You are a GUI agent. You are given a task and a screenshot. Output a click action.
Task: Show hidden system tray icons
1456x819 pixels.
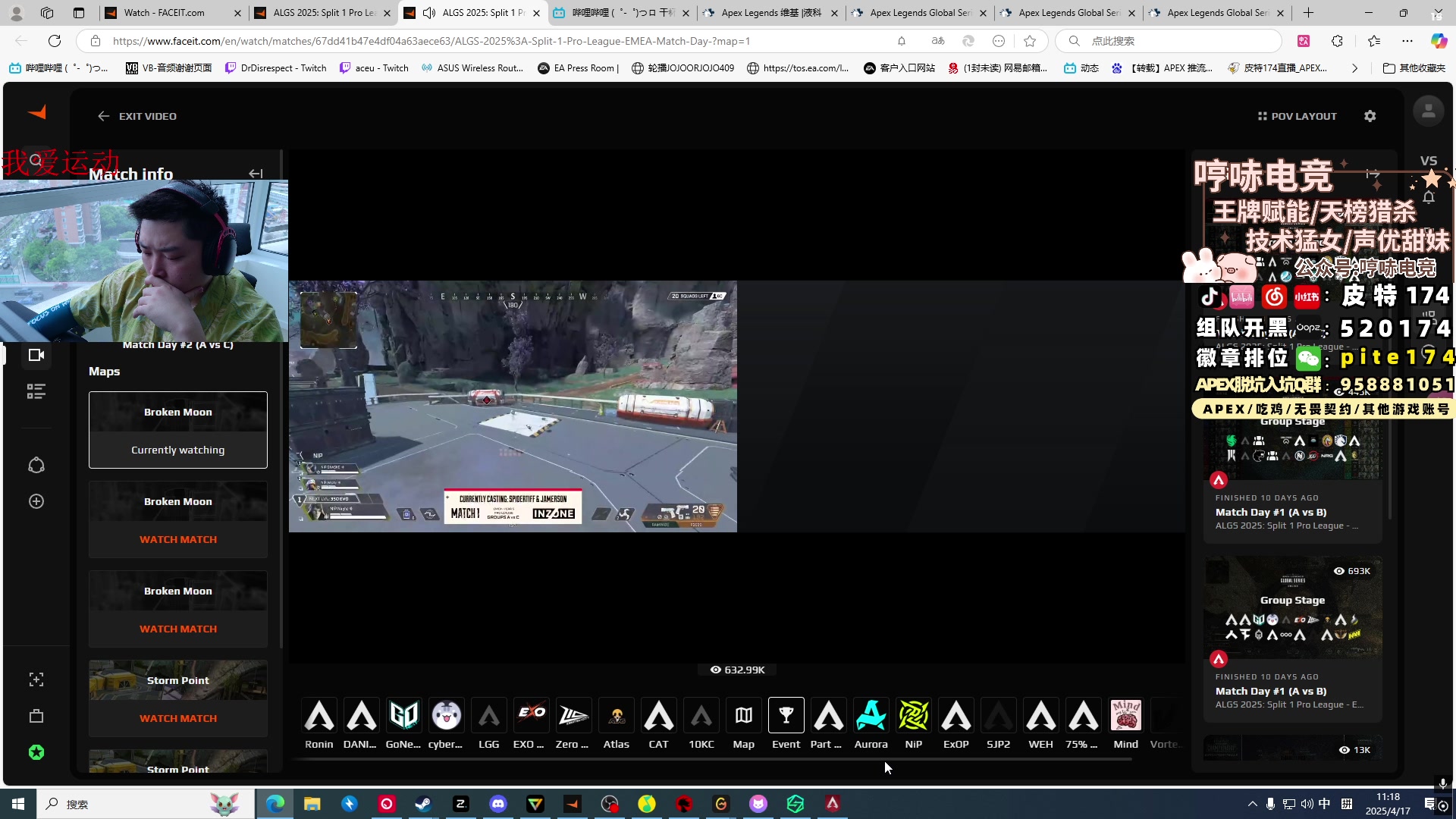pyautogui.click(x=1252, y=804)
